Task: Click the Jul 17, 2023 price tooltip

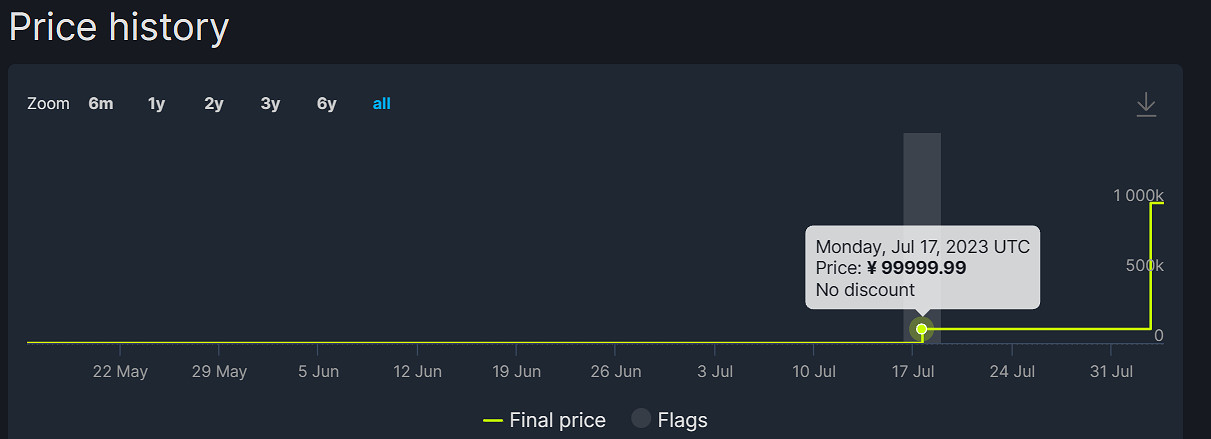Action: coord(922,268)
